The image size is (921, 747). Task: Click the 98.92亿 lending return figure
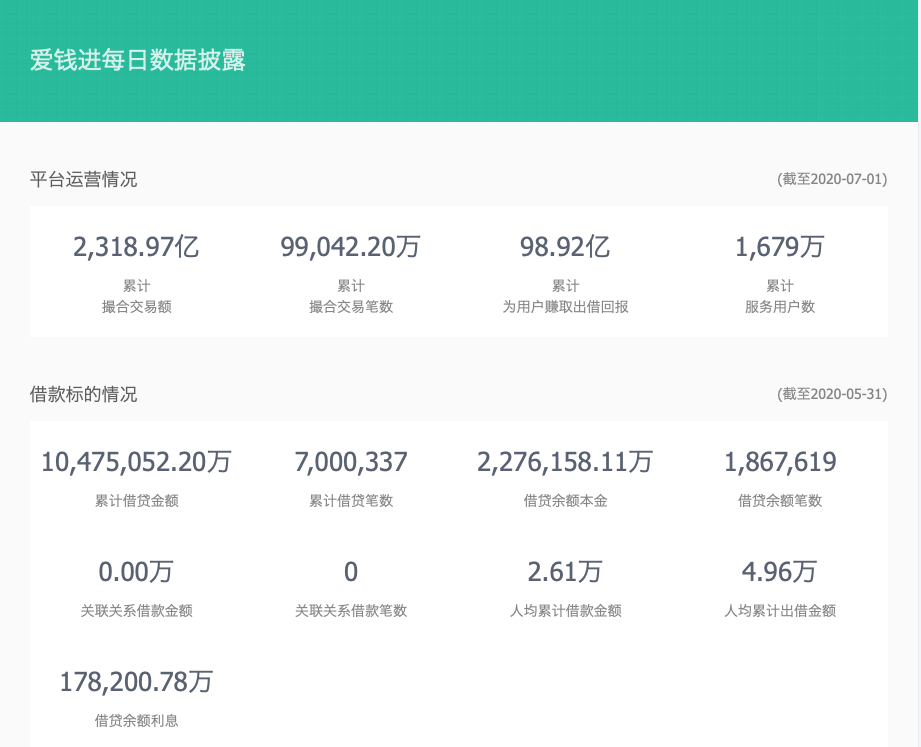565,246
